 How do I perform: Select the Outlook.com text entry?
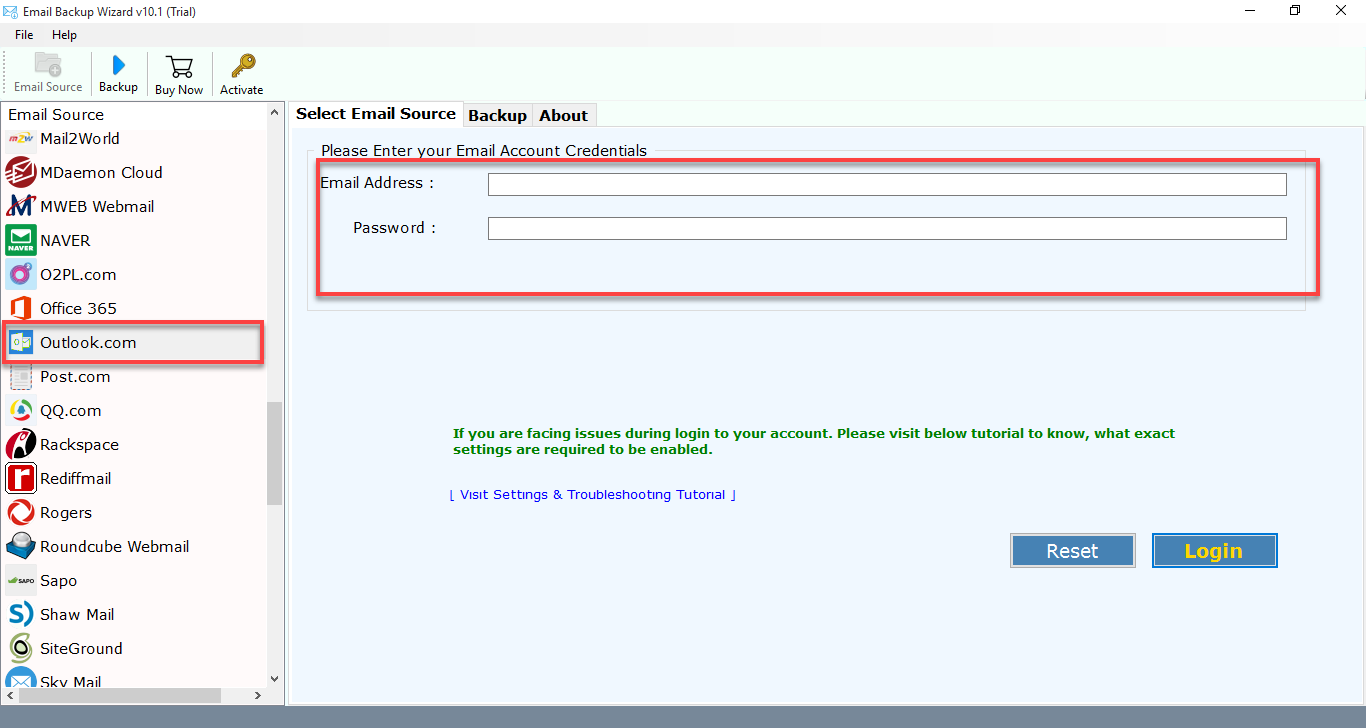pyautogui.click(x=88, y=342)
